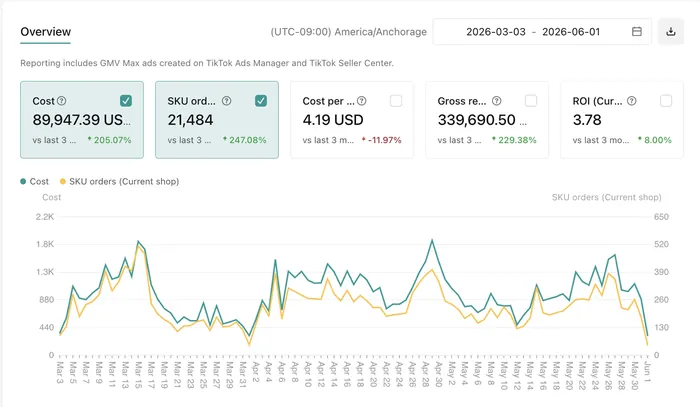Toggle Cost series in chart legend
Image resolution: width=700 pixels, height=407 pixels.
point(34,182)
